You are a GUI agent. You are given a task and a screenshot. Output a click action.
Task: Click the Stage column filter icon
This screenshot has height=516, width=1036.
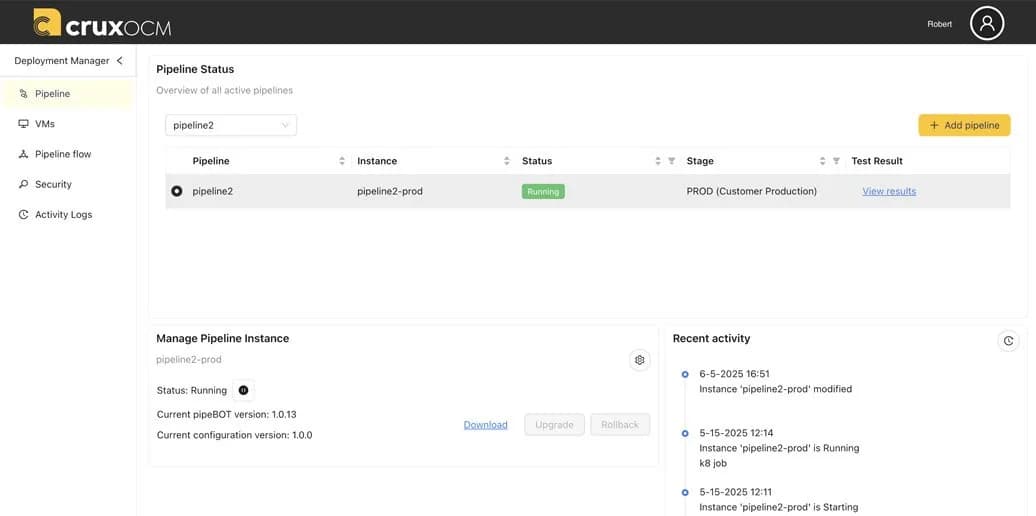coord(836,161)
